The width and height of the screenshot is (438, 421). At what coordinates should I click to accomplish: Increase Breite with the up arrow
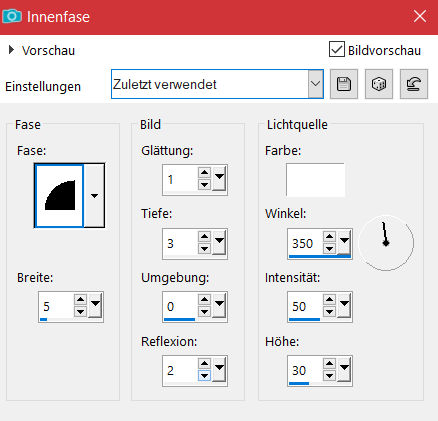point(80,300)
